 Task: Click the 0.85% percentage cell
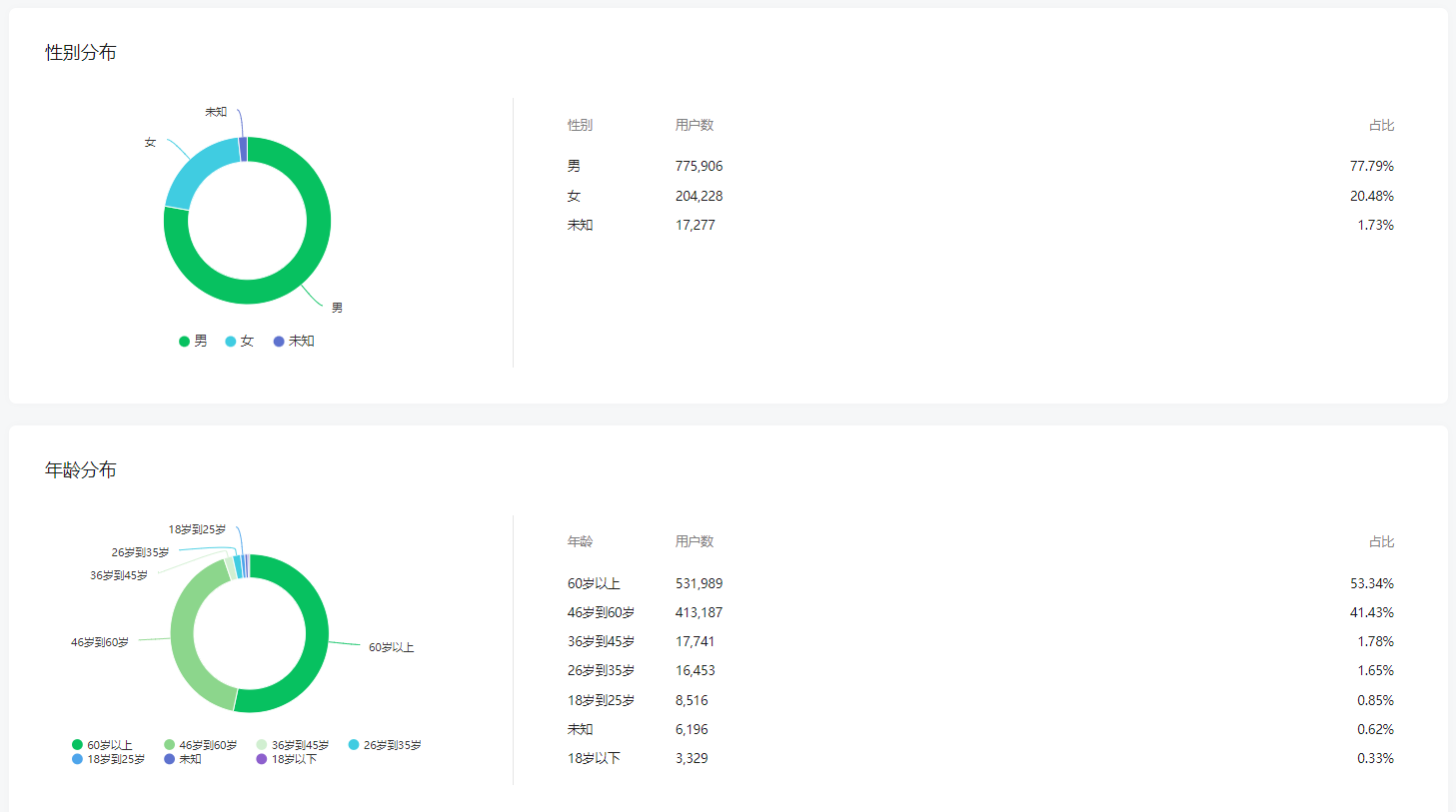tap(1375, 700)
